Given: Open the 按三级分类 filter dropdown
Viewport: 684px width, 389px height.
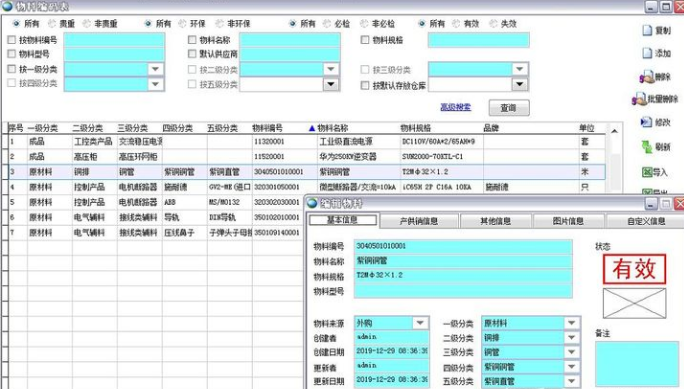Looking at the screenshot, I should pos(520,69).
